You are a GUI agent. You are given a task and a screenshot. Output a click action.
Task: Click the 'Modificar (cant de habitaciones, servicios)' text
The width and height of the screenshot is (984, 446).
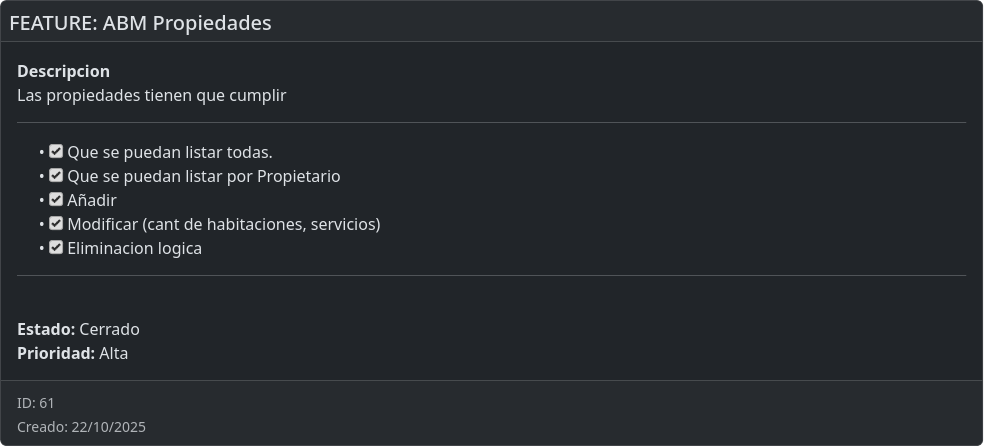coord(224,225)
